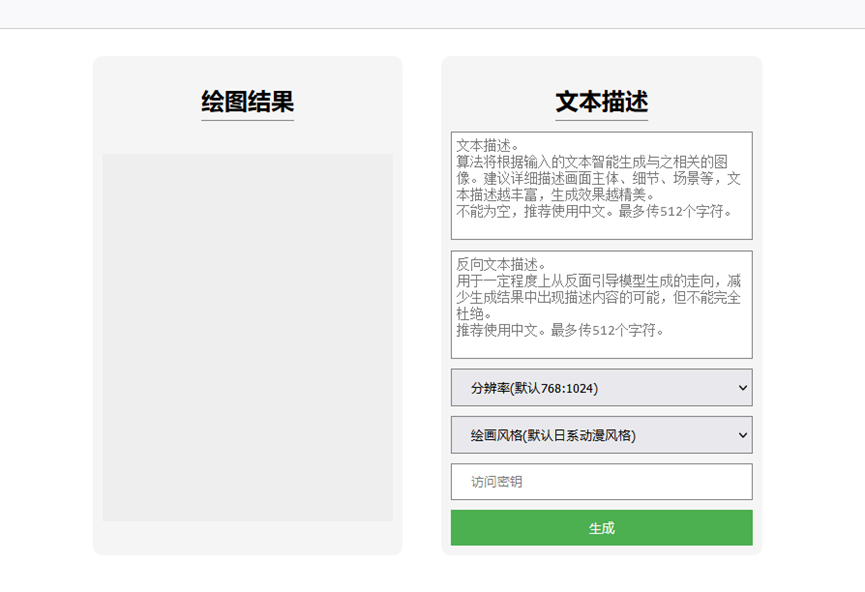Click the green 生成 button
This screenshot has height=592, width=865.
tap(601, 528)
